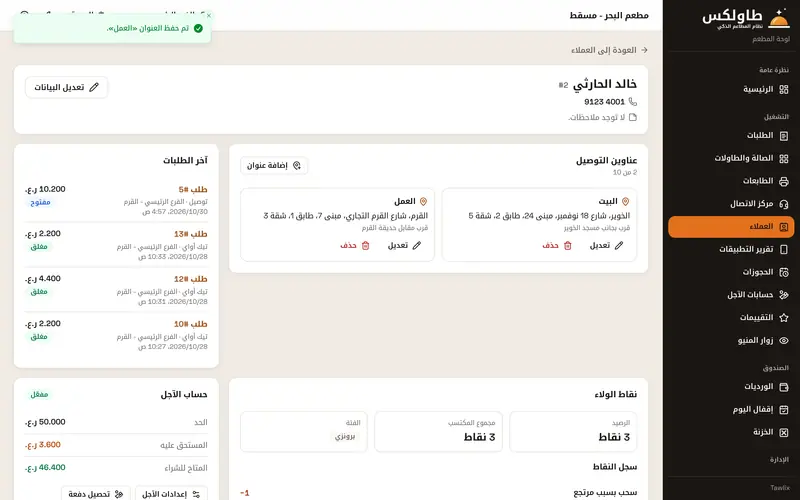Click the مطعم البحر - مسقط header title

[x=609, y=15]
